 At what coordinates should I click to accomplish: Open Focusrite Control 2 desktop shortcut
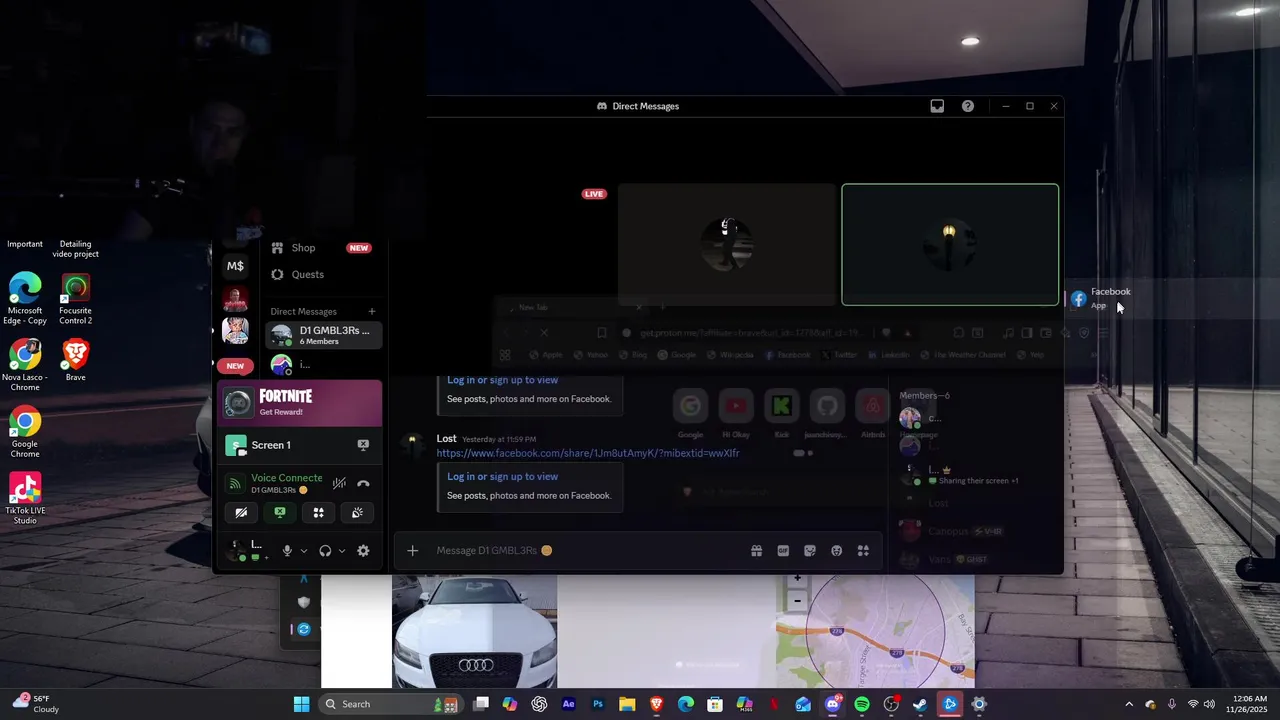[75, 299]
